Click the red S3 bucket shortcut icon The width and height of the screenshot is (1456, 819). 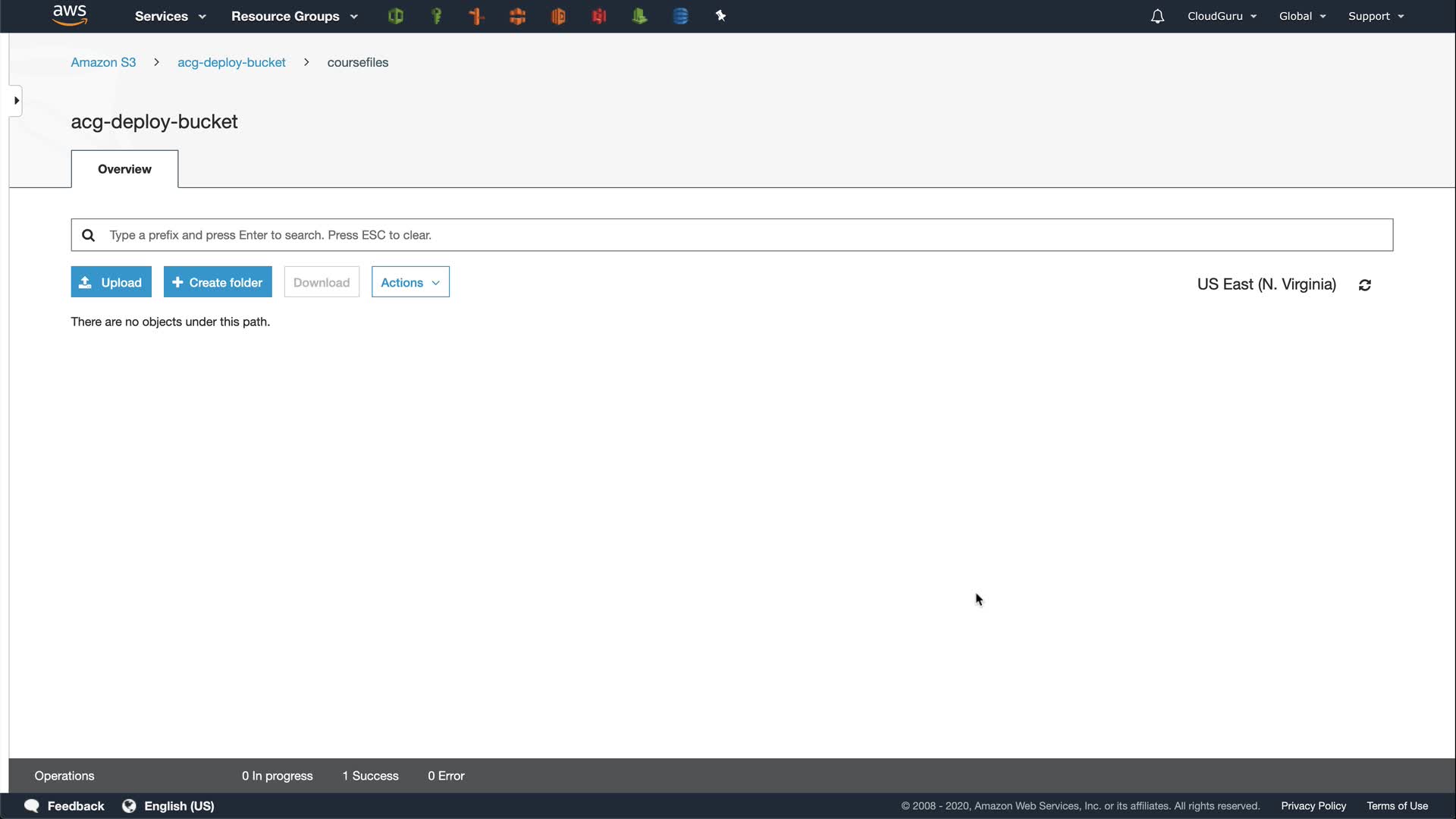599,16
